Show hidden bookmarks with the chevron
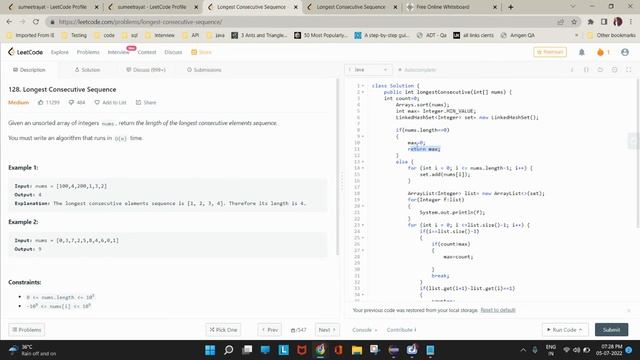Viewport: 640px width, 360px height. [x=576, y=36]
